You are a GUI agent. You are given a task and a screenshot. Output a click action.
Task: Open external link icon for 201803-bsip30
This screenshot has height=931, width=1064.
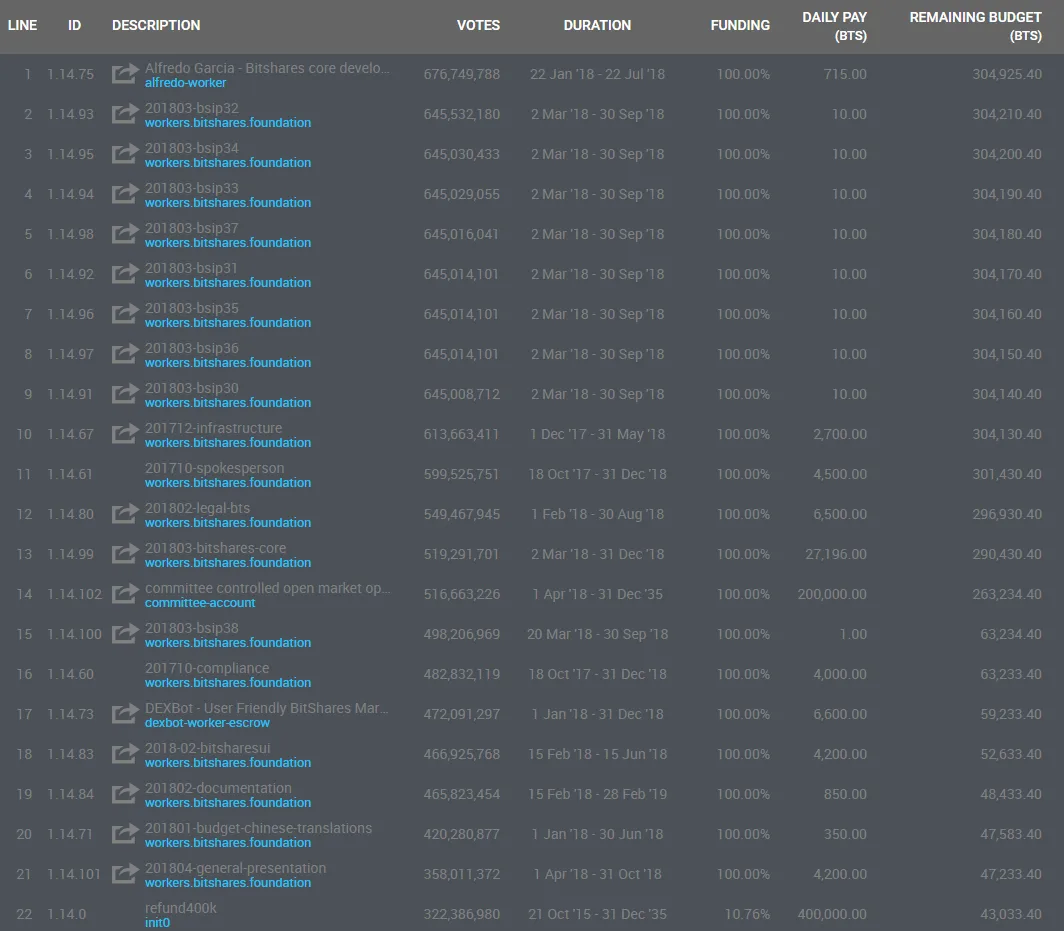point(125,394)
